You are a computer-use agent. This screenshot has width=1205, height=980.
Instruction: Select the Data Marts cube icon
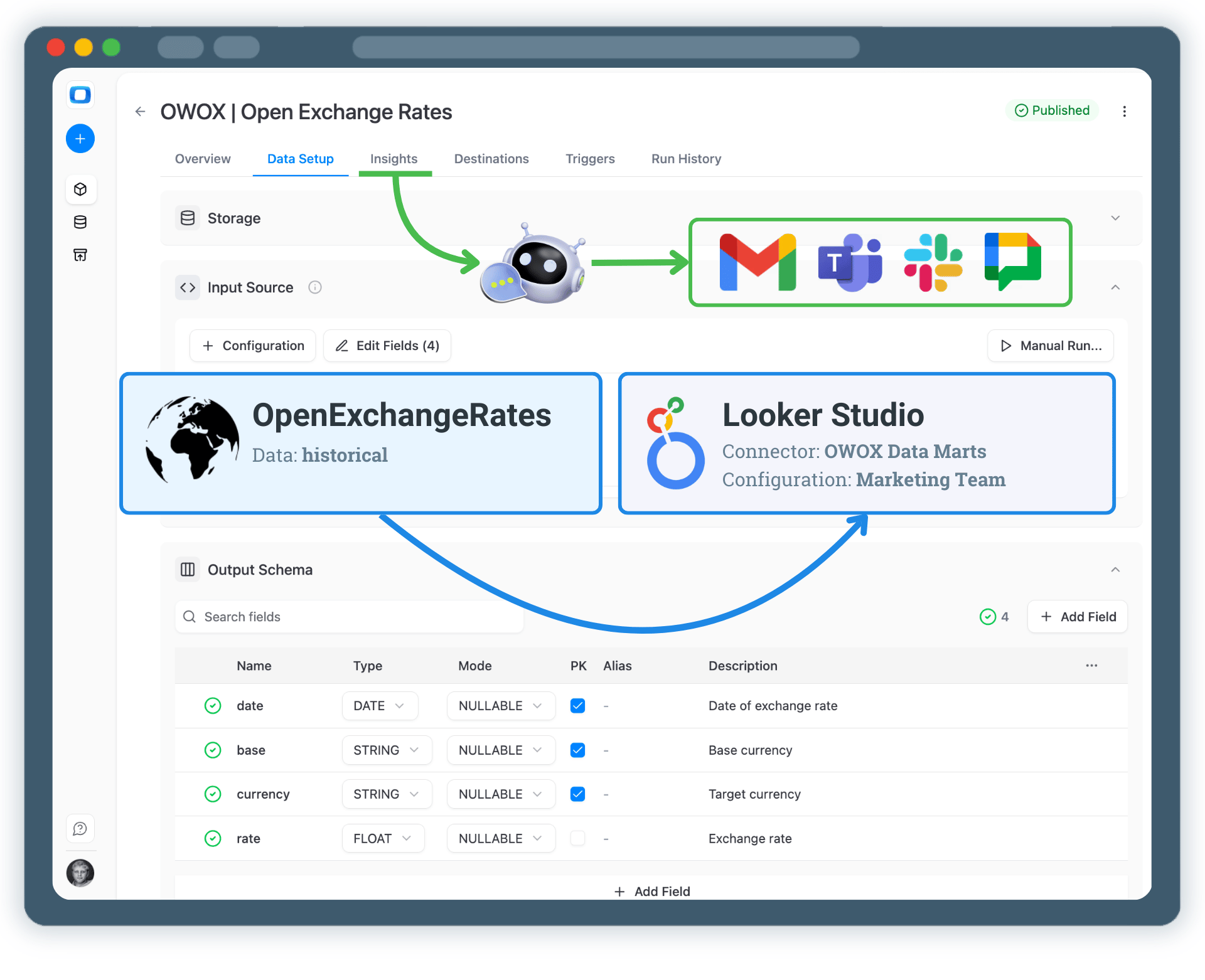click(81, 189)
